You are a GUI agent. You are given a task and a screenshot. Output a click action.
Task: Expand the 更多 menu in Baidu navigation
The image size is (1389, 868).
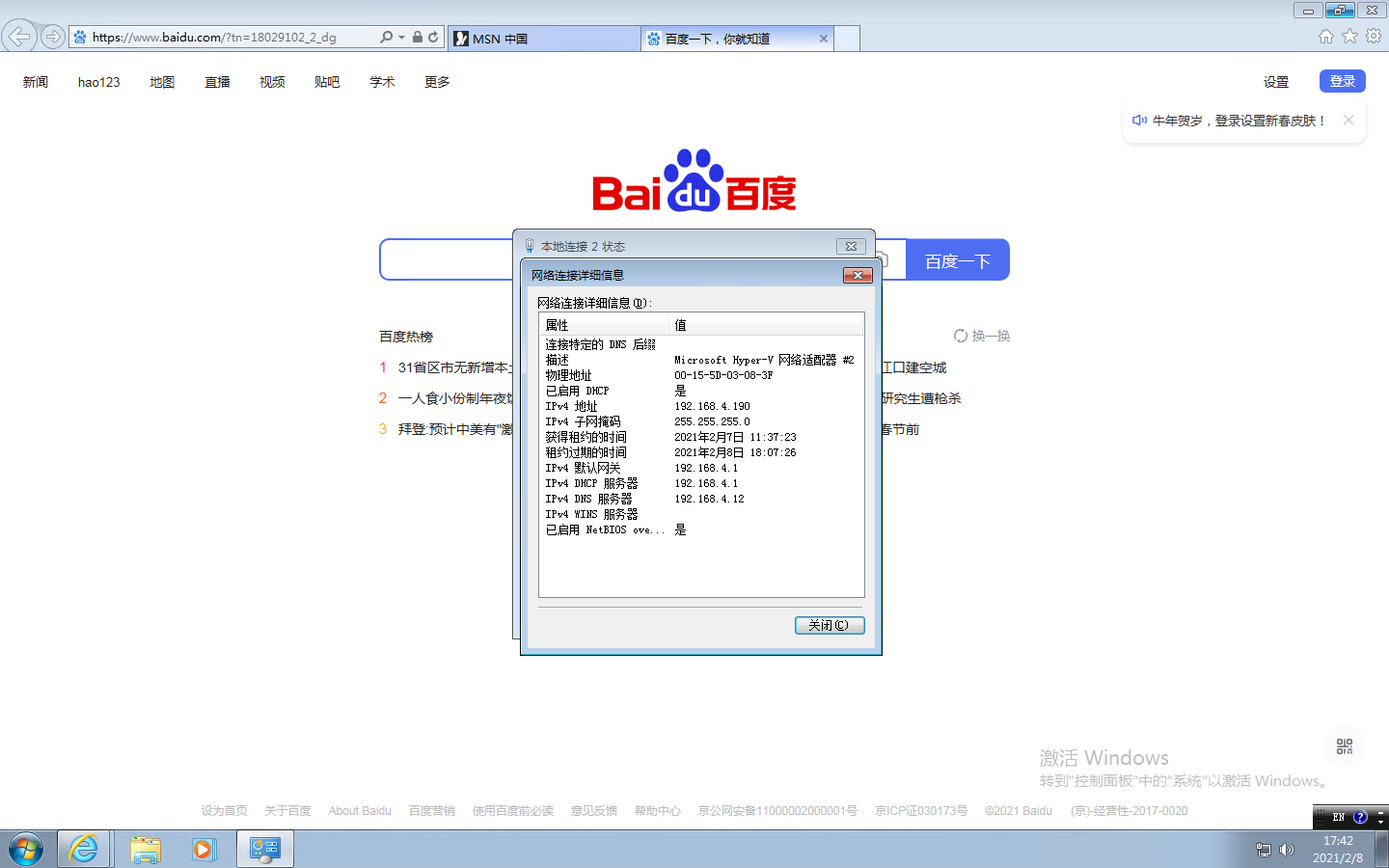point(437,82)
